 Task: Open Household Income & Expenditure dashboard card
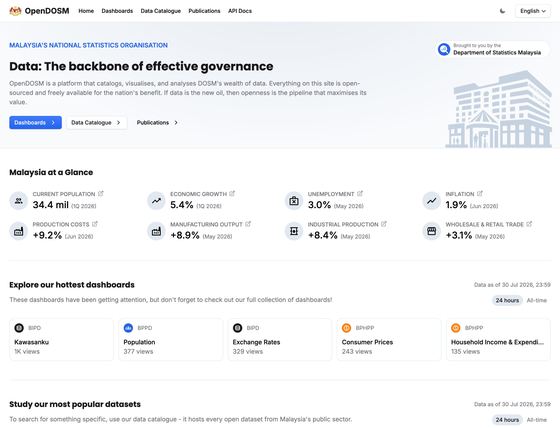(498, 339)
